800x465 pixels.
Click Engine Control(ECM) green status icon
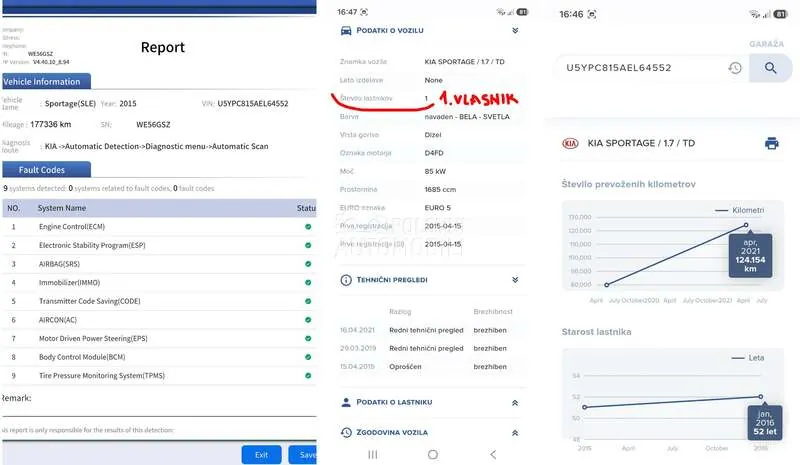coord(308,227)
